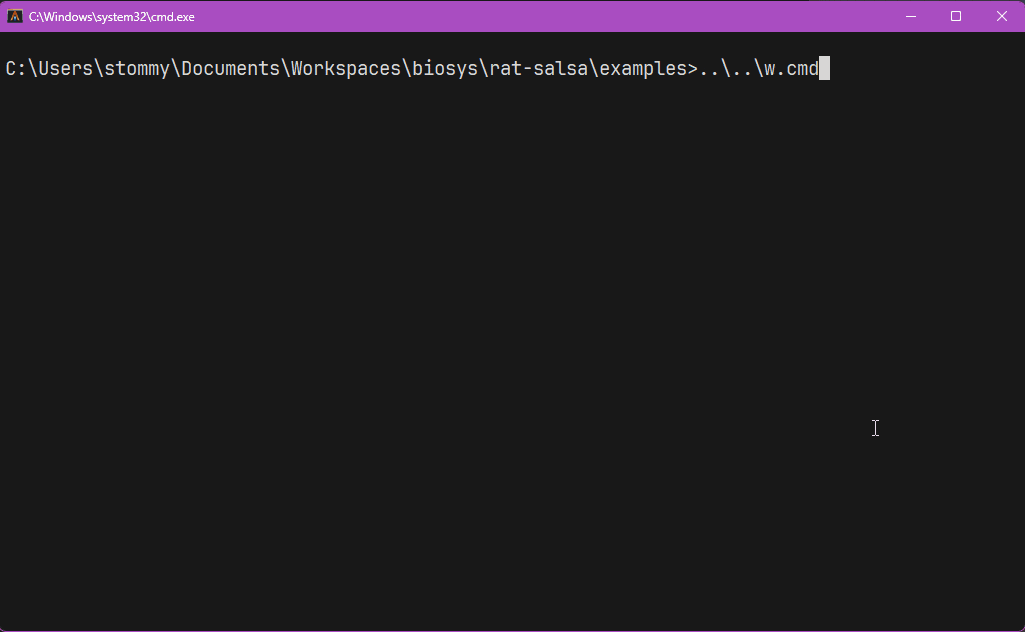Click the block cursor after w.cmd
This screenshot has width=1025, height=632.
(x=824, y=68)
